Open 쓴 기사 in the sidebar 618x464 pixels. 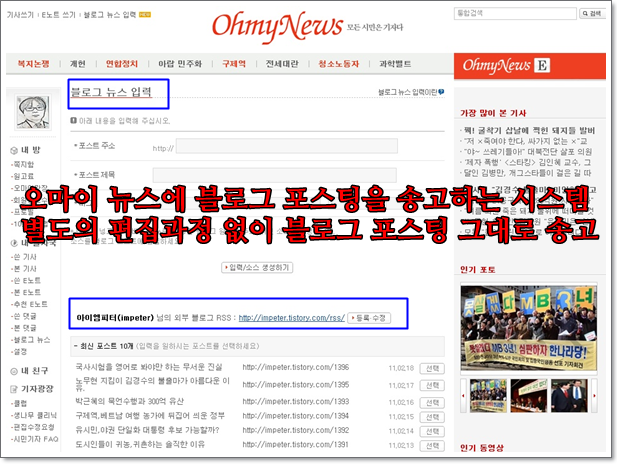click(25, 257)
